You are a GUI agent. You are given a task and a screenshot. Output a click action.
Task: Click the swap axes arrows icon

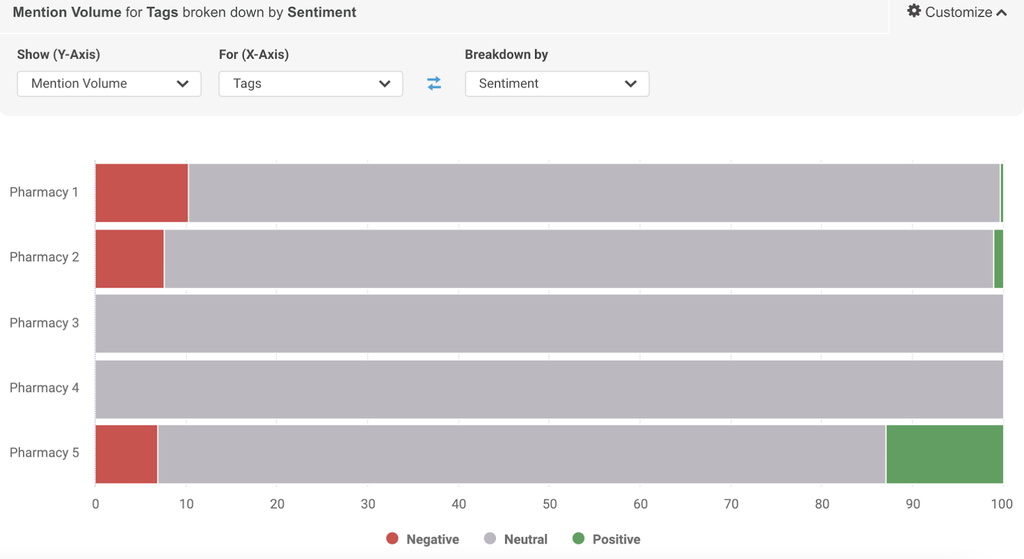click(x=434, y=84)
